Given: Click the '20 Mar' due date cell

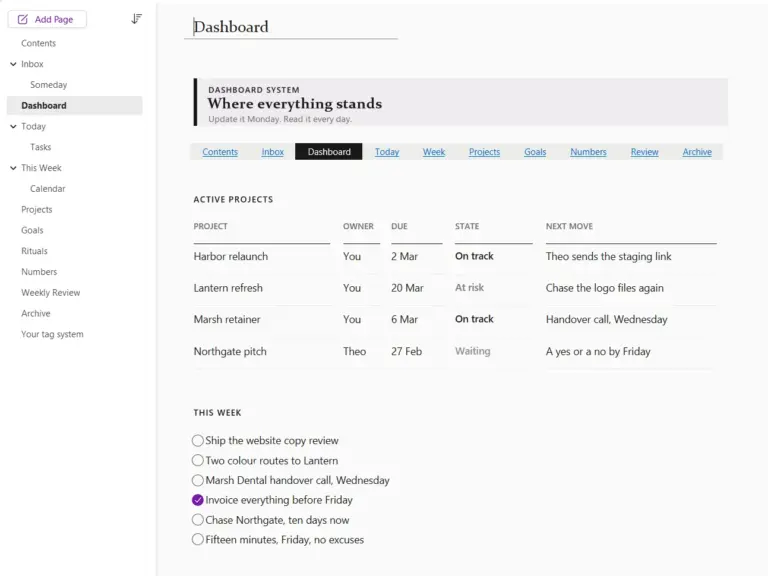Looking at the screenshot, I should (407, 288).
